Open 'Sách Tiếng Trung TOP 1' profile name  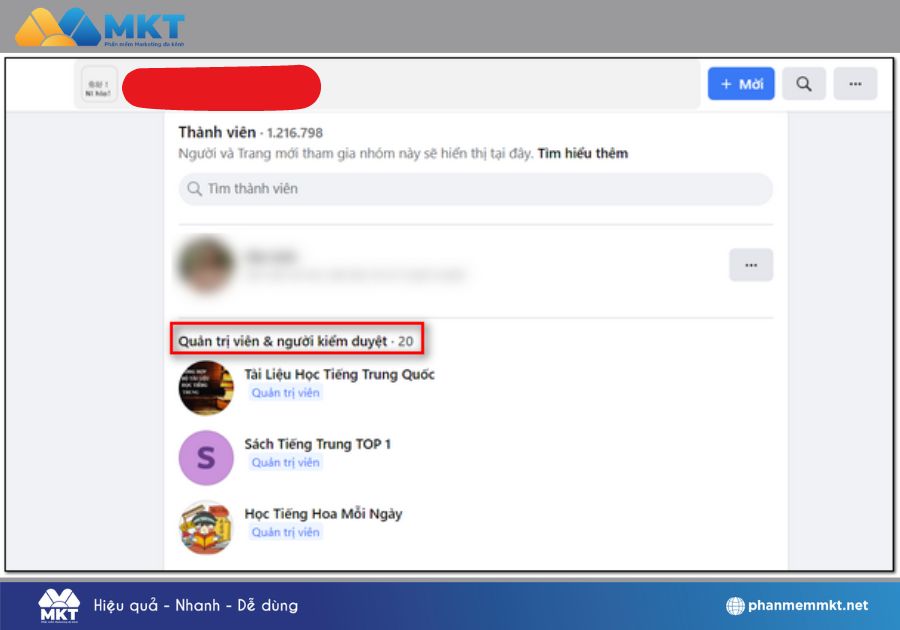click(317, 444)
